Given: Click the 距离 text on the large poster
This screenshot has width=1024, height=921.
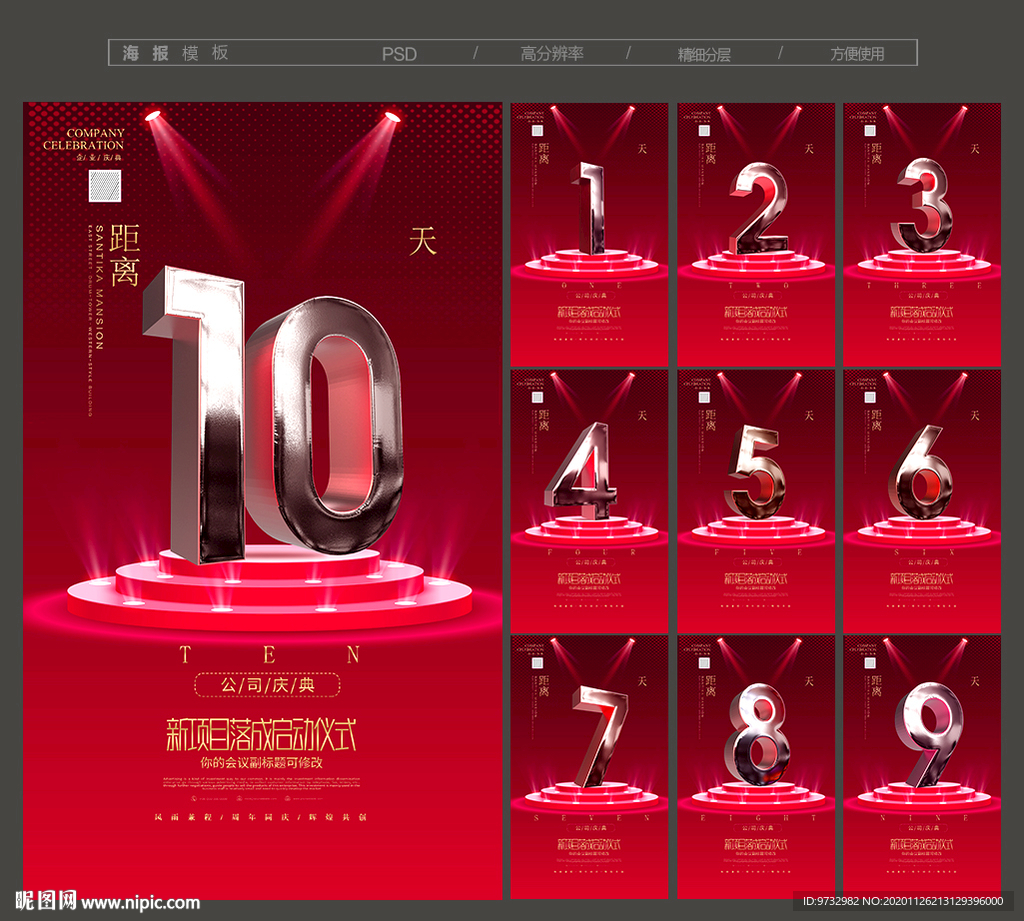Looking at the screenshot, I should point(124,255).
